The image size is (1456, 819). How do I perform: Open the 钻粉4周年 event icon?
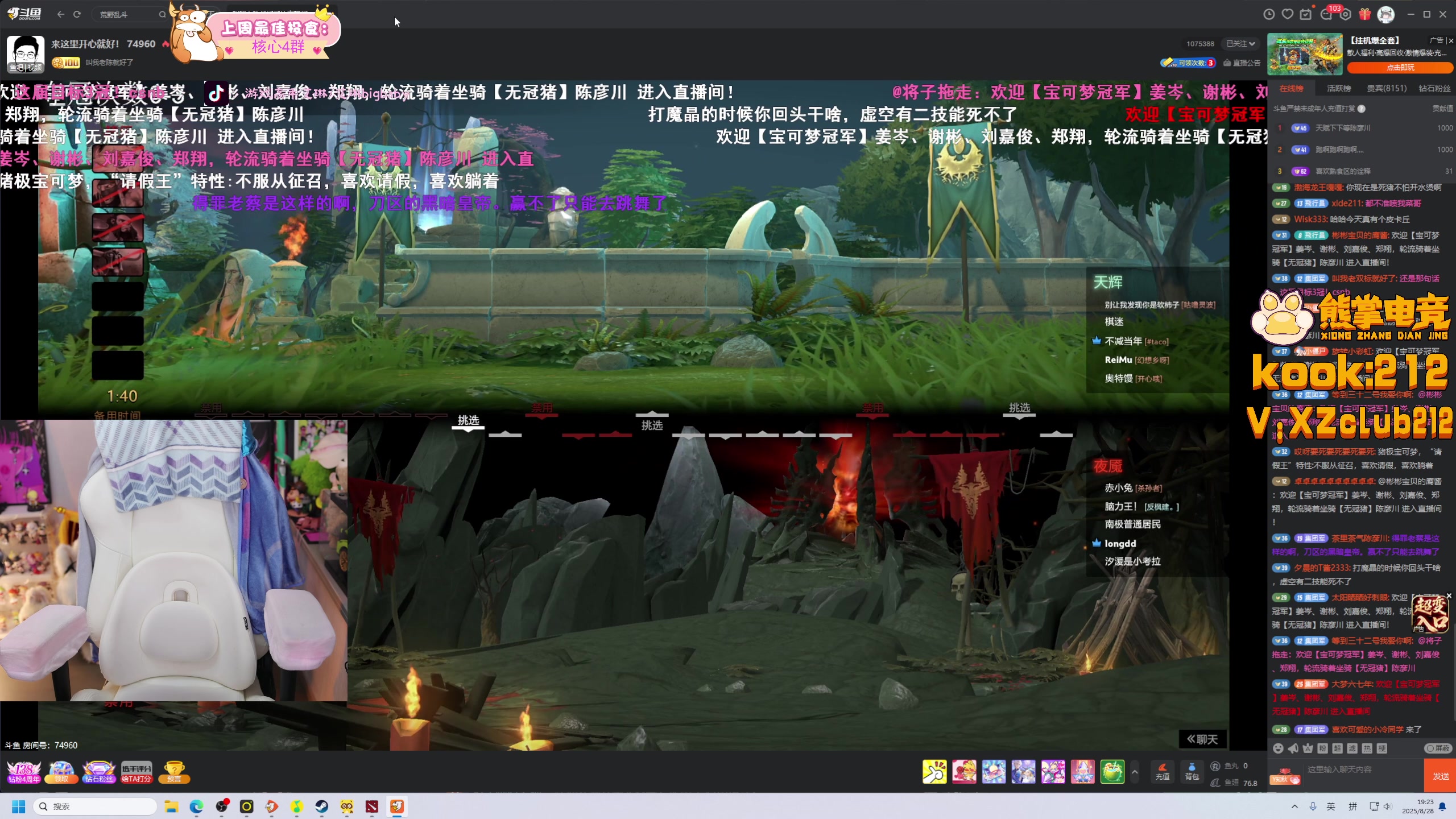pyautogui.click(x=24, y=772)
